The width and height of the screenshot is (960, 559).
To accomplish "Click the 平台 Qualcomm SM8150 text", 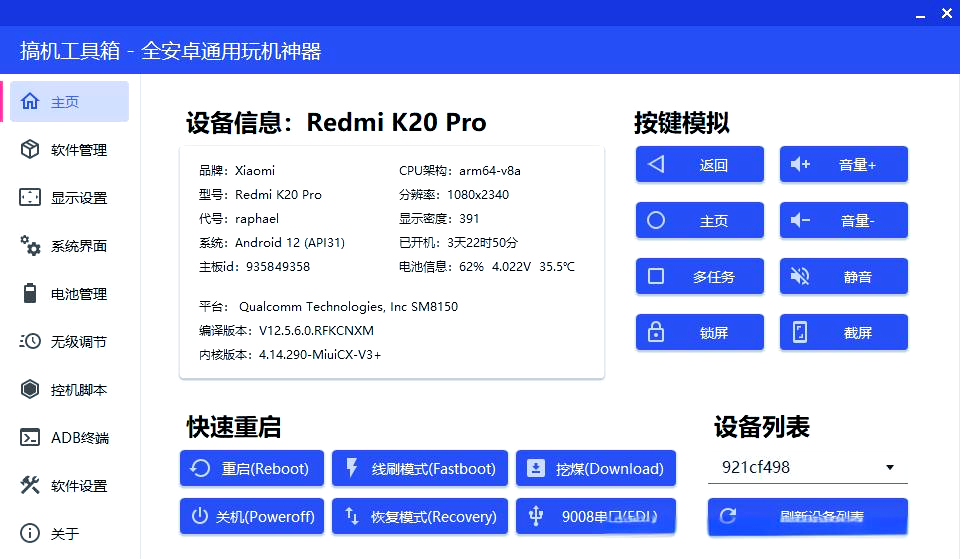I will [x=328, y=307].
